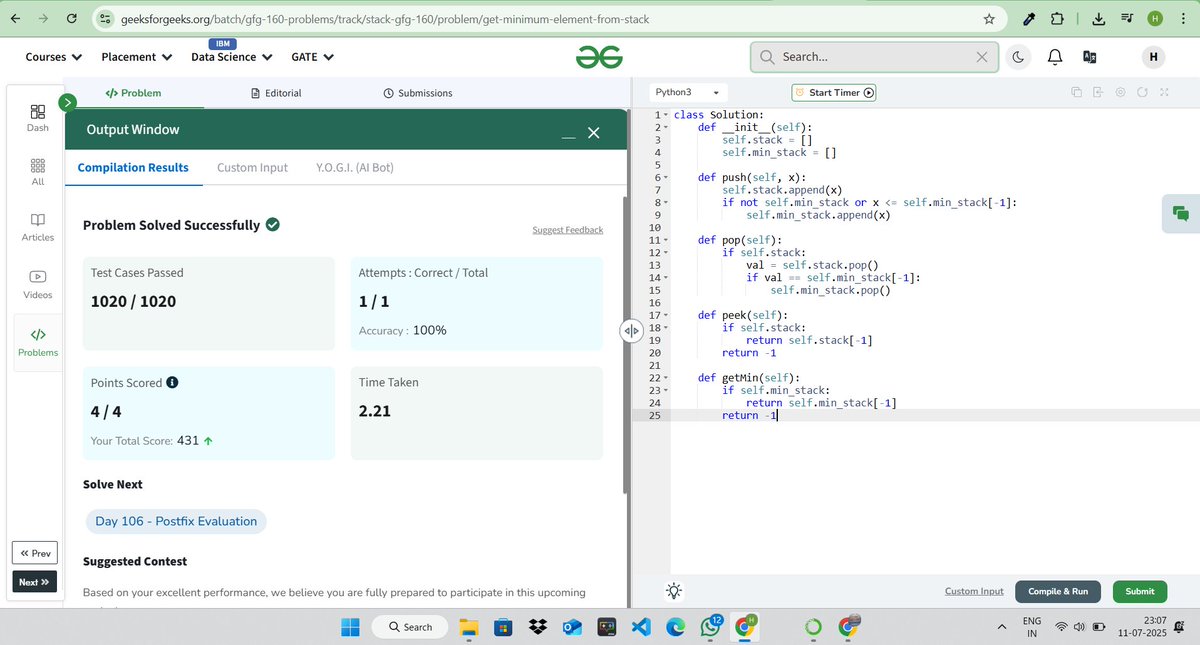
Task: Collapse class Solution fold arrow on line 1
Action: pyautogui.click(x=664, y=115)
